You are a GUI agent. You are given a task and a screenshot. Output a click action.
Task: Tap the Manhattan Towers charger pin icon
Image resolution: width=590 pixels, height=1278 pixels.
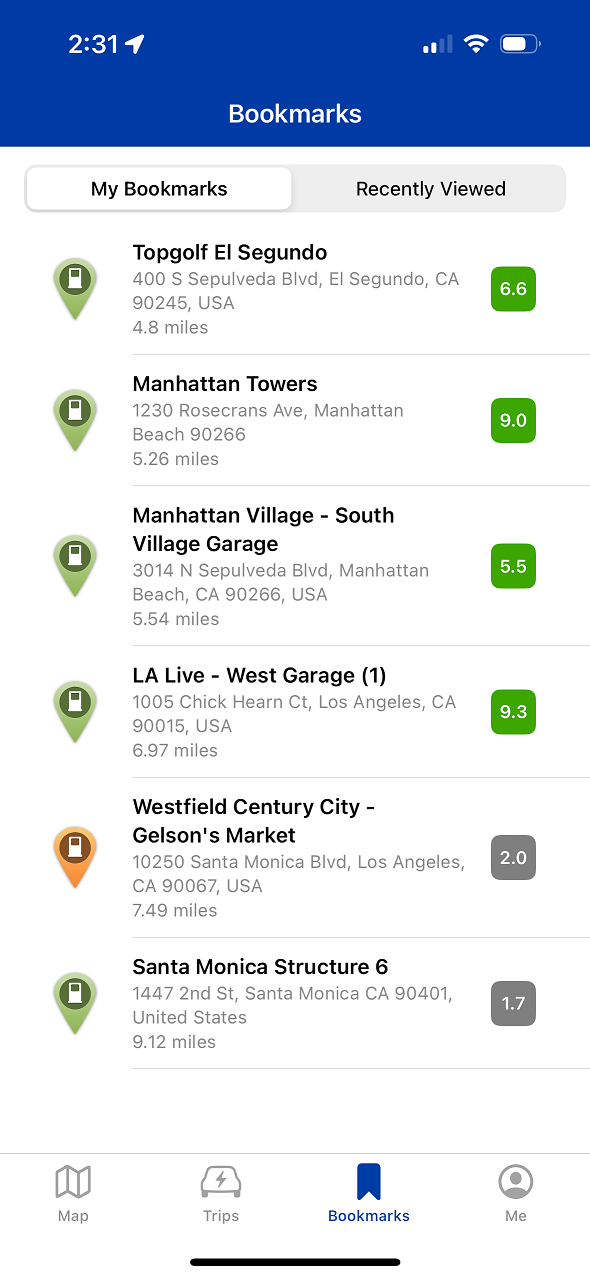(75, 420)
